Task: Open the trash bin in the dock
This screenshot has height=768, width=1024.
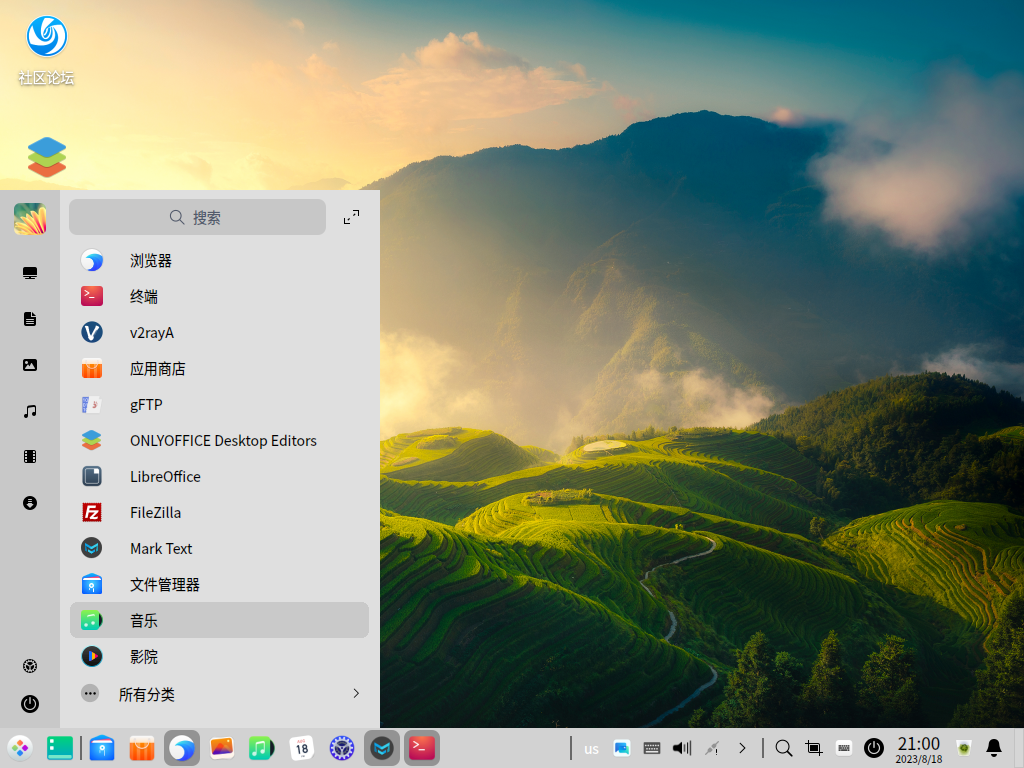Action: (x=964, y=748)
